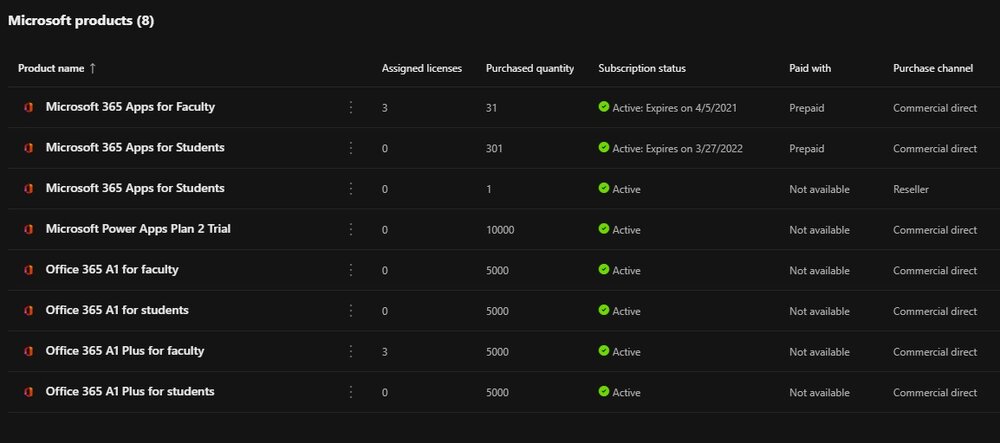Click Prepaid in the 301-quantity Students row

[x=807, y=149]
